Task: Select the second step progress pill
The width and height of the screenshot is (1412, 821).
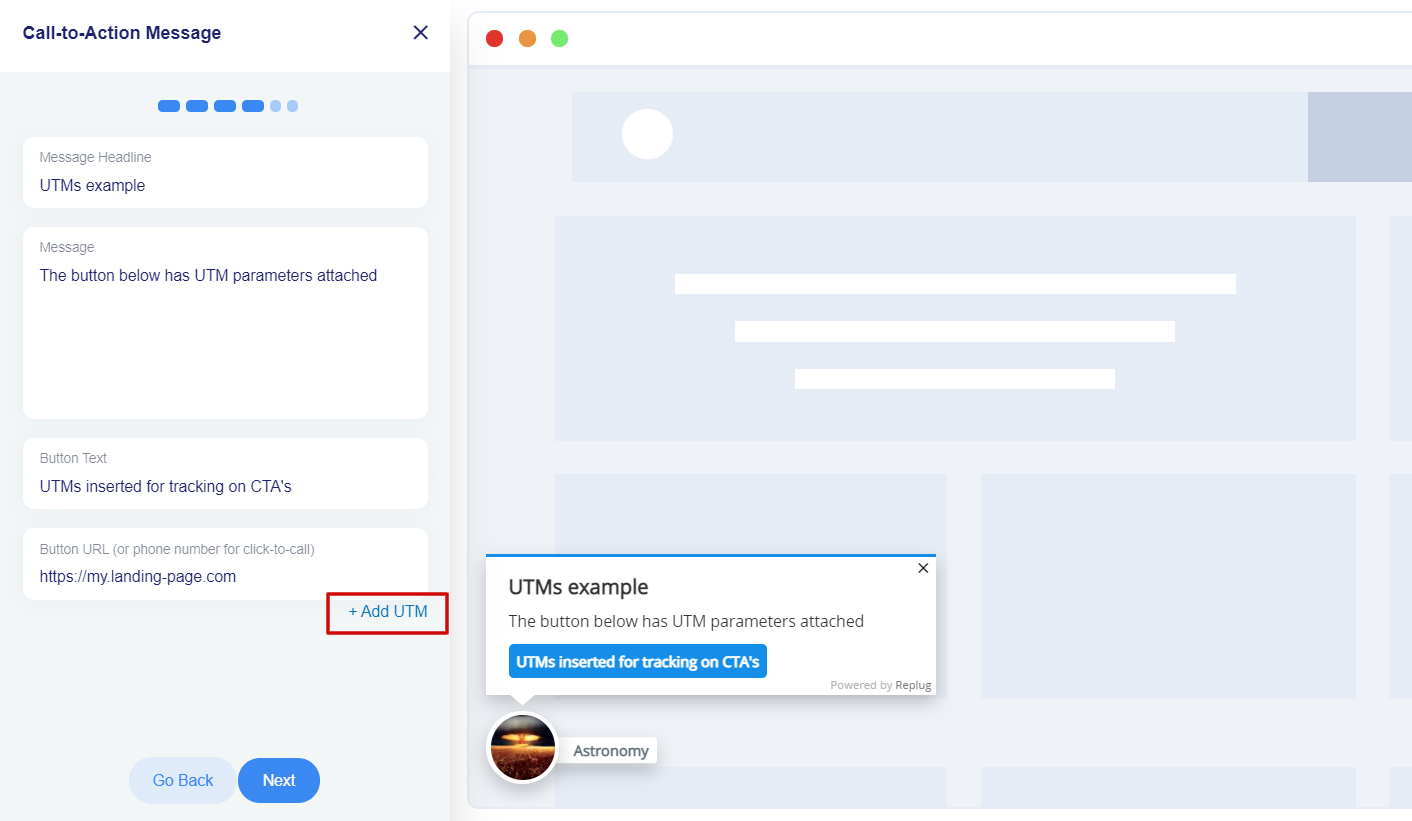Action: click(197, 106)
